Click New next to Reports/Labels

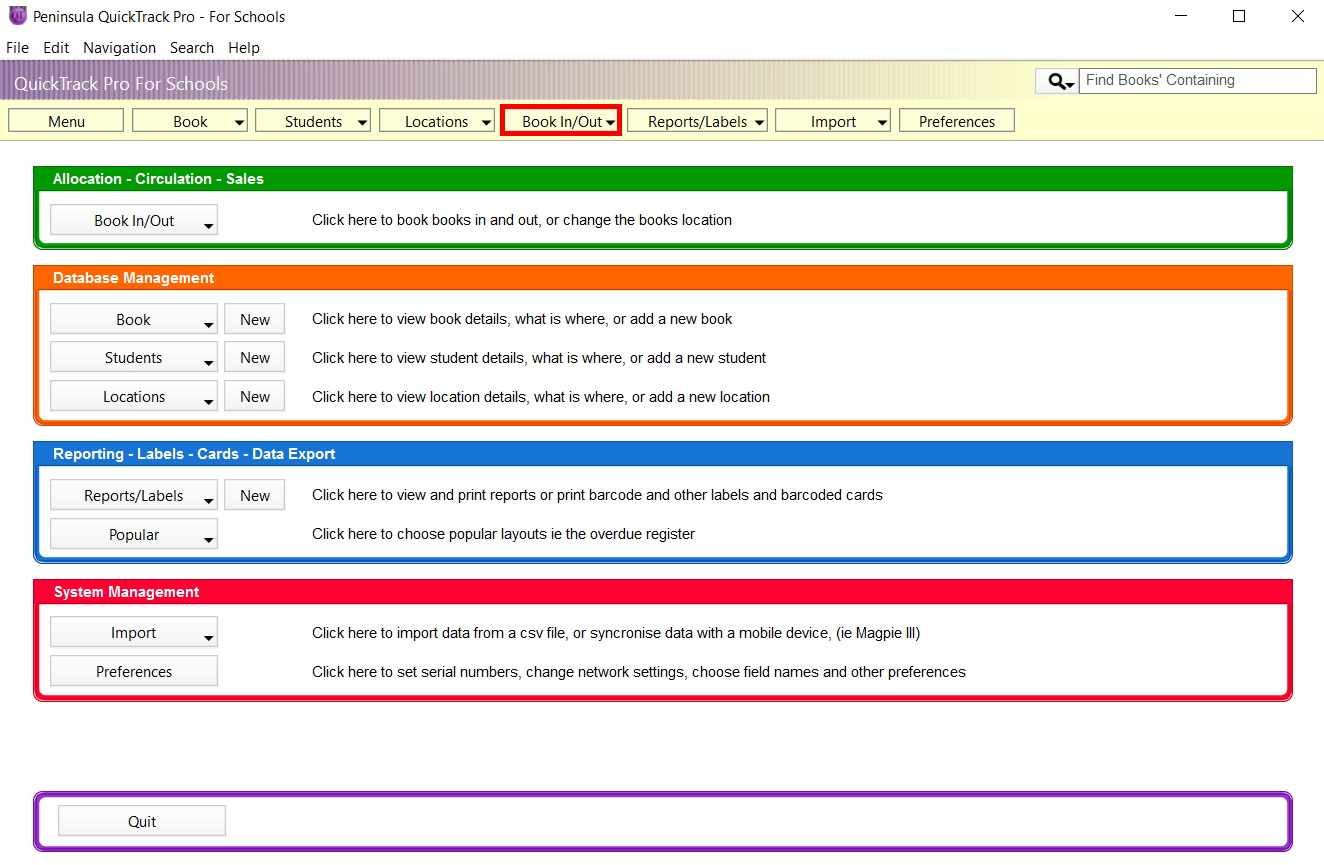[255, 495]
